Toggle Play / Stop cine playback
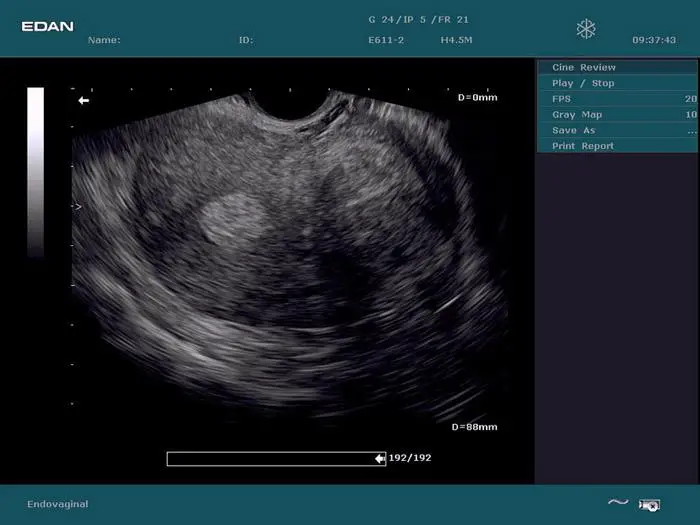The width and height of the screenshot is (700, 525). (583, 83)
